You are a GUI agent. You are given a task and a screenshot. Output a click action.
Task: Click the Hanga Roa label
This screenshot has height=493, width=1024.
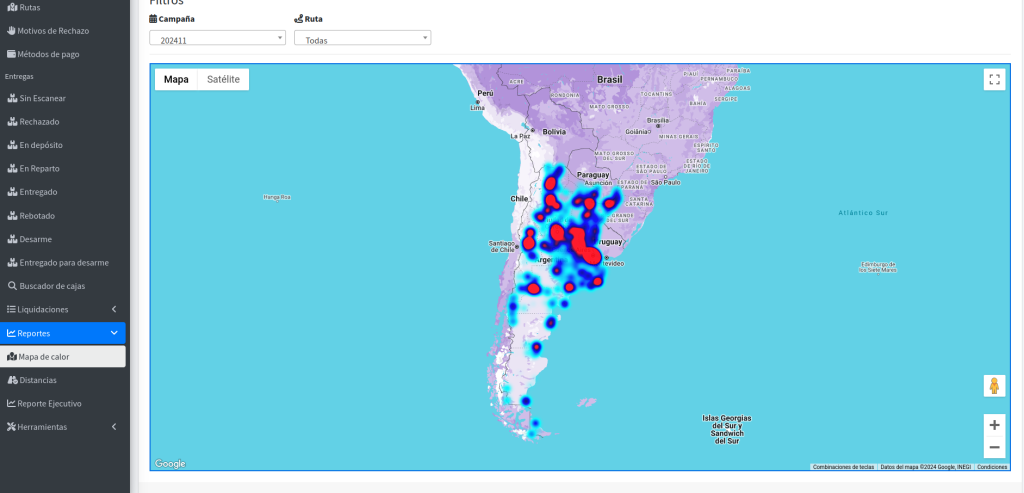[x=277, y=197]
